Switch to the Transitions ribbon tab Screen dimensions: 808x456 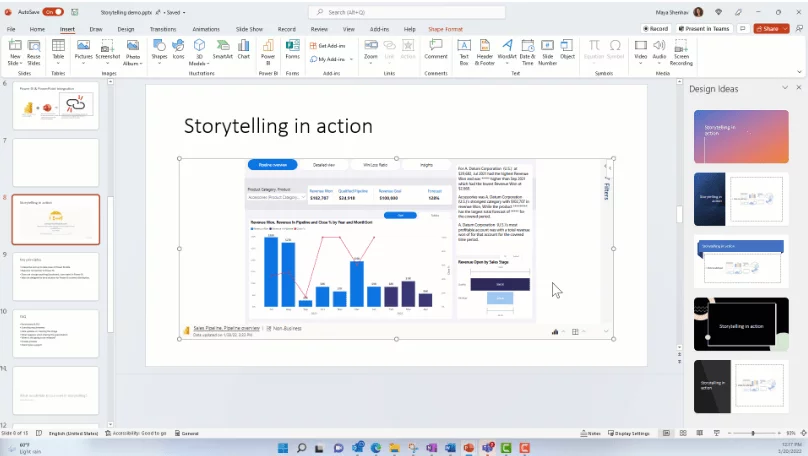coord(162,29)
